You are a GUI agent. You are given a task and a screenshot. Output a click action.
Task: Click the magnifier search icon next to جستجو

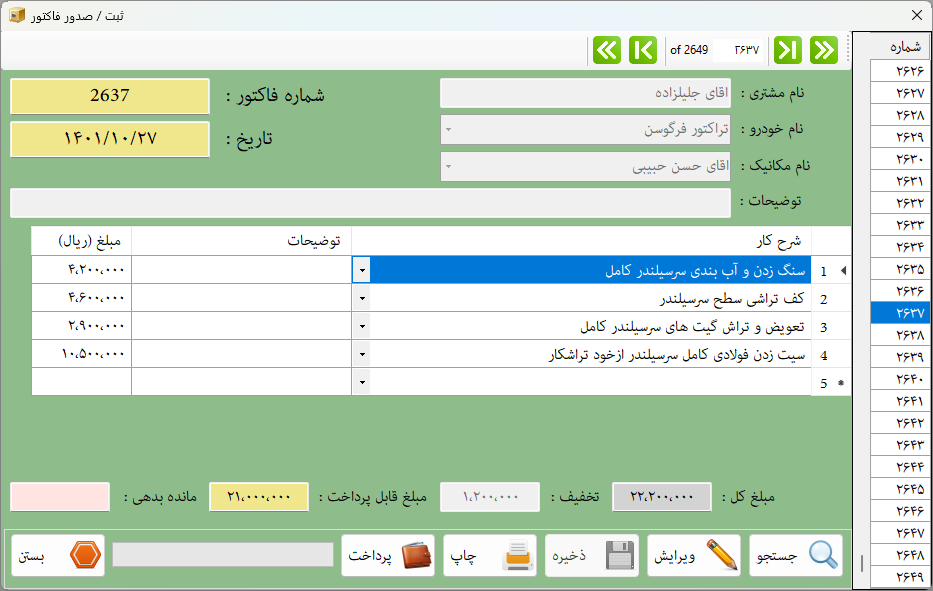coord(823,555)
